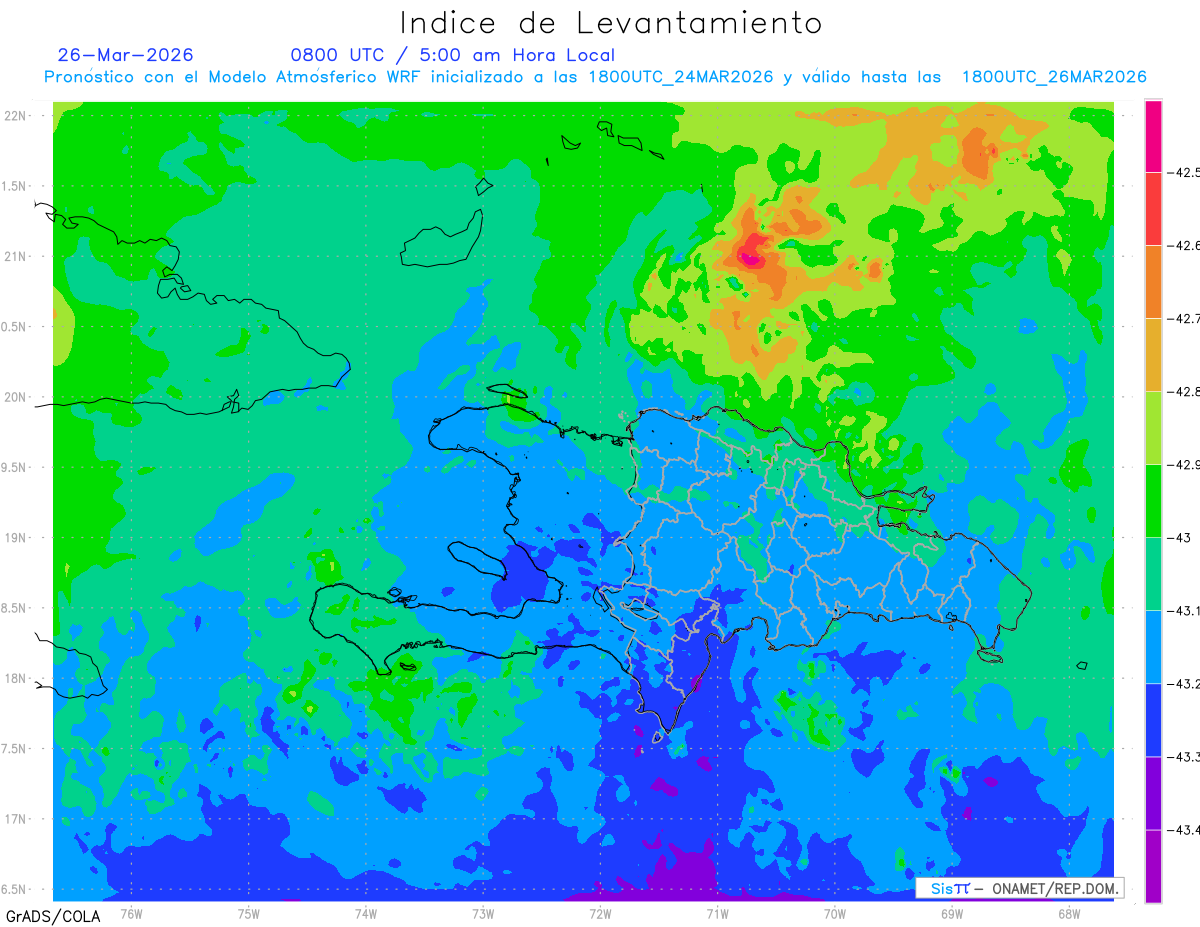Click the WRF model forecast description line
1200x927 pixels.
tap(595, 77)
